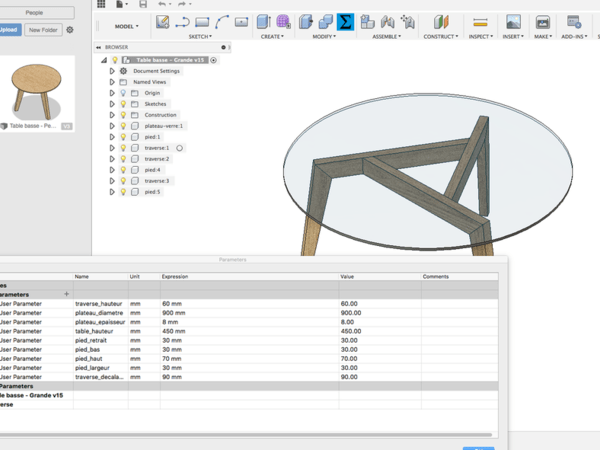Hide the pied:4 component
This screenshot has width=600, height=450.
pos(123,170)
